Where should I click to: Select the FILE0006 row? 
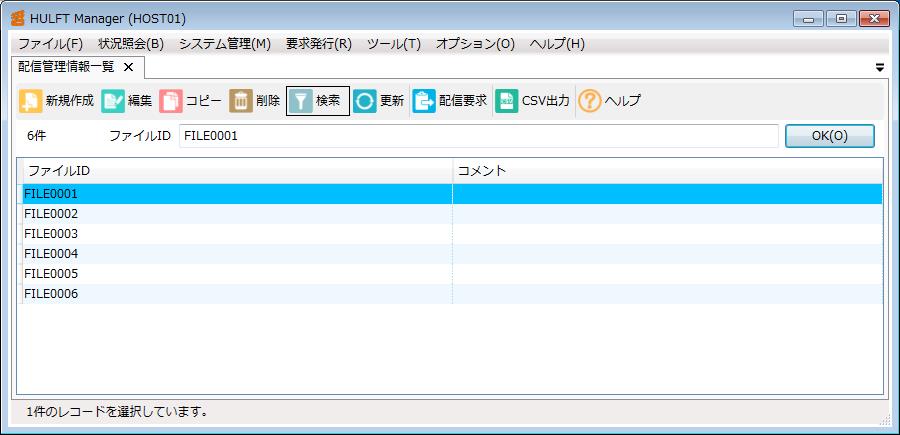pyautogui.click(x=452, y=294)
